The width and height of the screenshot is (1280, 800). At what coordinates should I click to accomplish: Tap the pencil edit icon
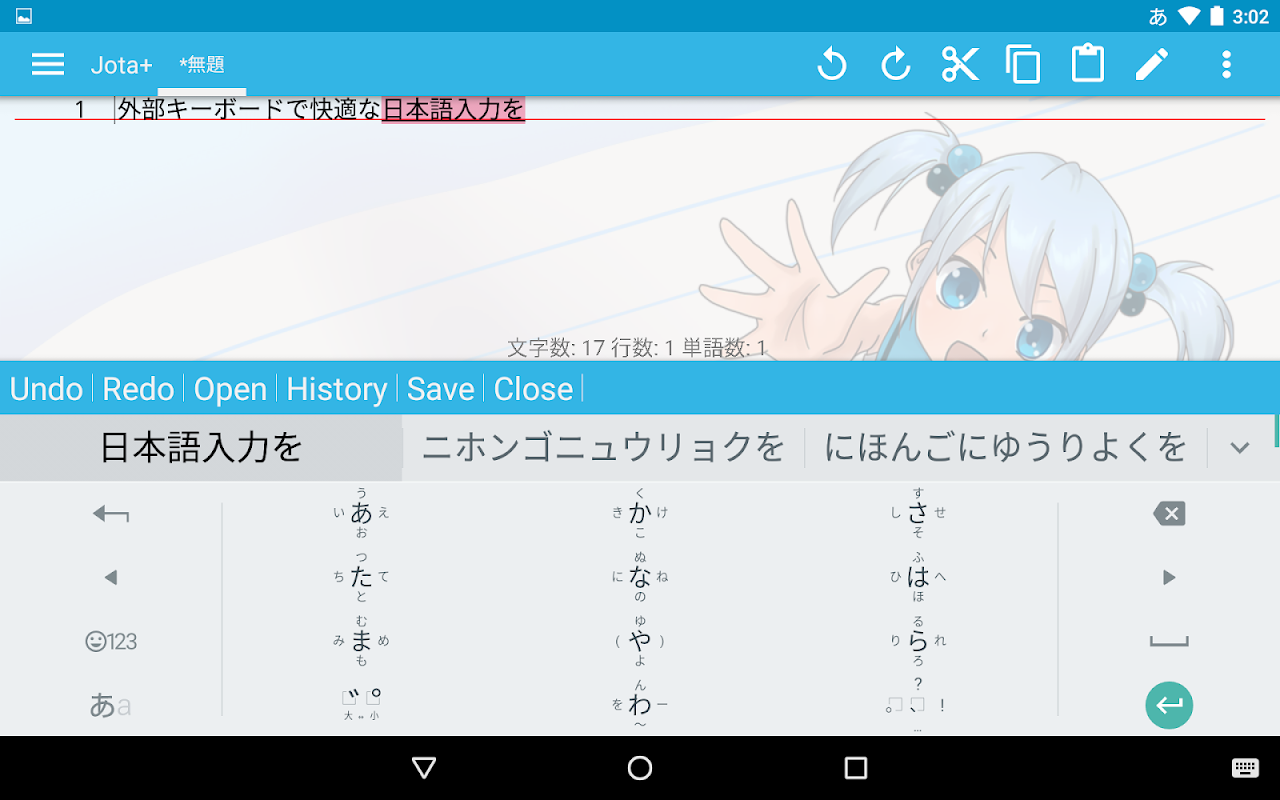(1152, 65)
